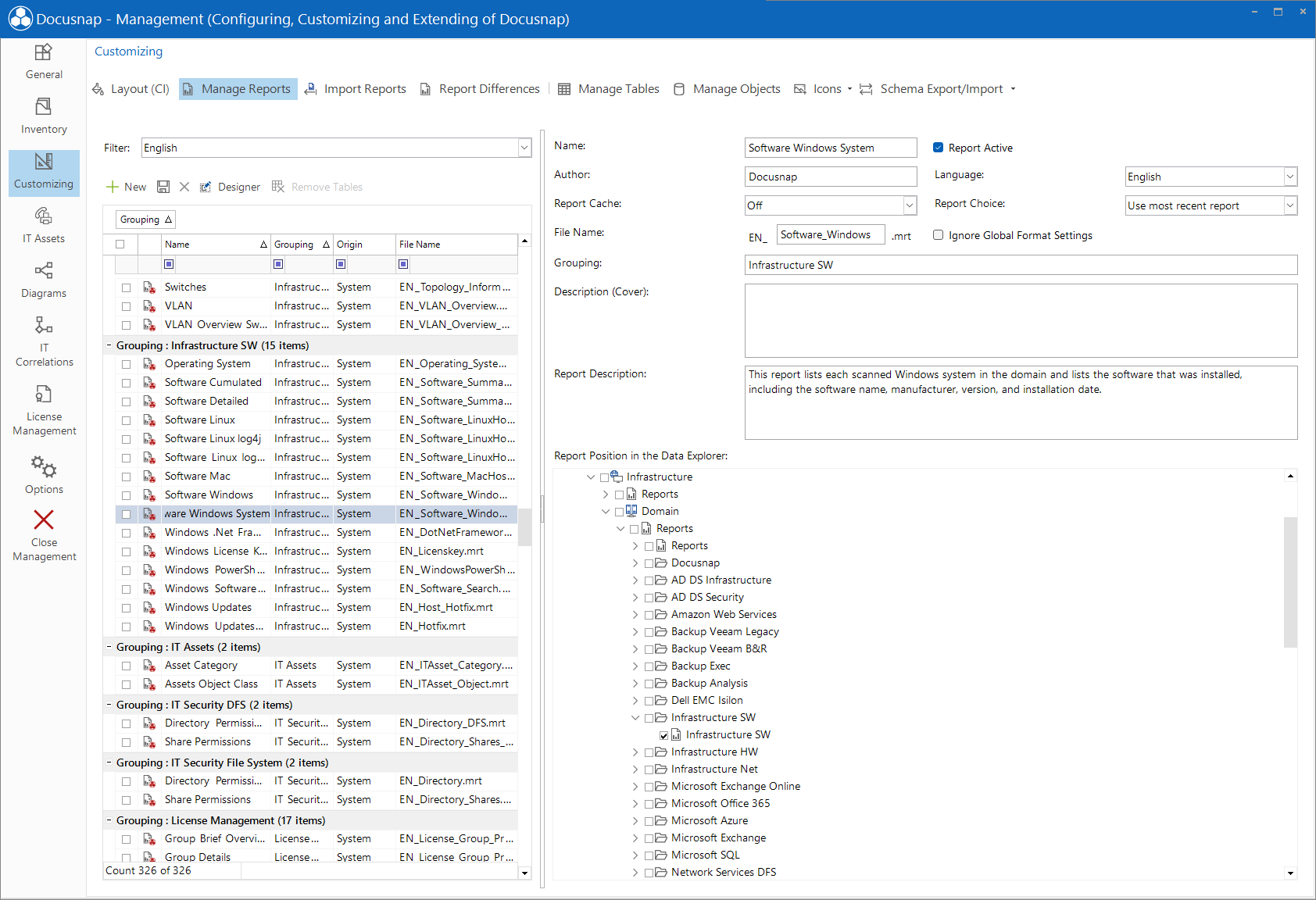Uncheck the Infrastructure SW report tree checkbox

[664, 735]
